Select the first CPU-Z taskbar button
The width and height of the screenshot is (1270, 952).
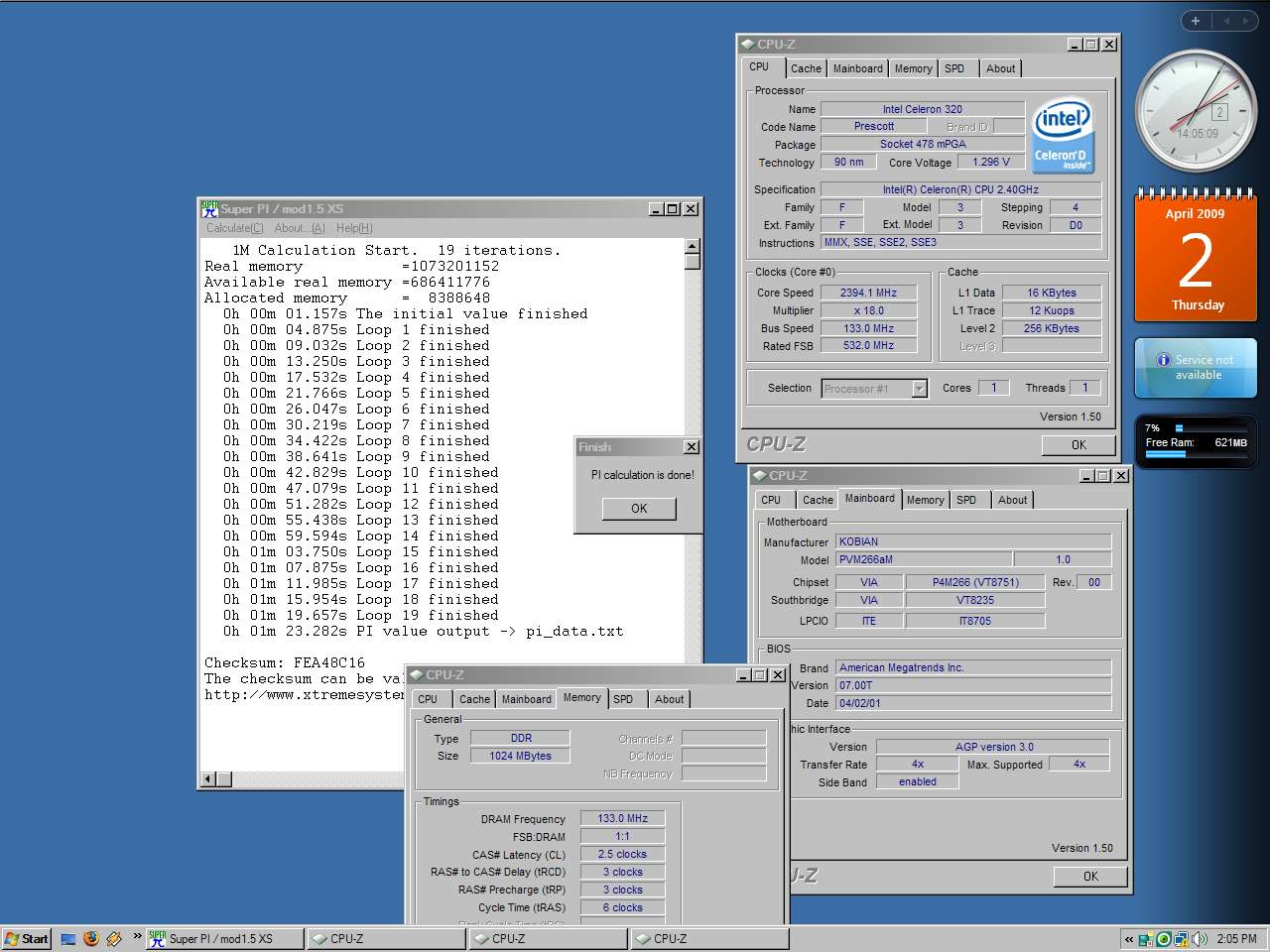[385, 938]
